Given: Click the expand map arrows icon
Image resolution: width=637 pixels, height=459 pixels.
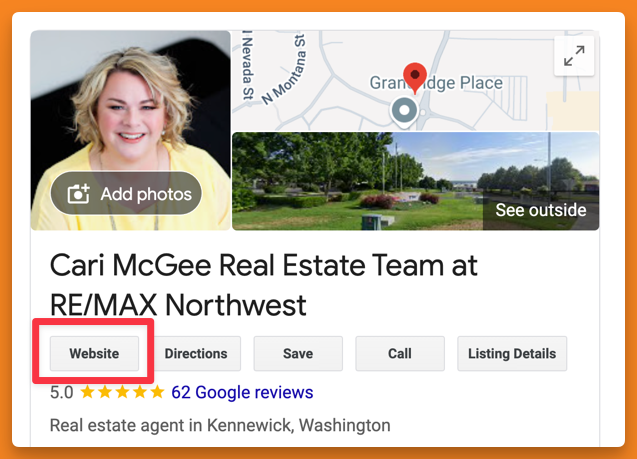Looking at the screenshot, I should [574, 56].
